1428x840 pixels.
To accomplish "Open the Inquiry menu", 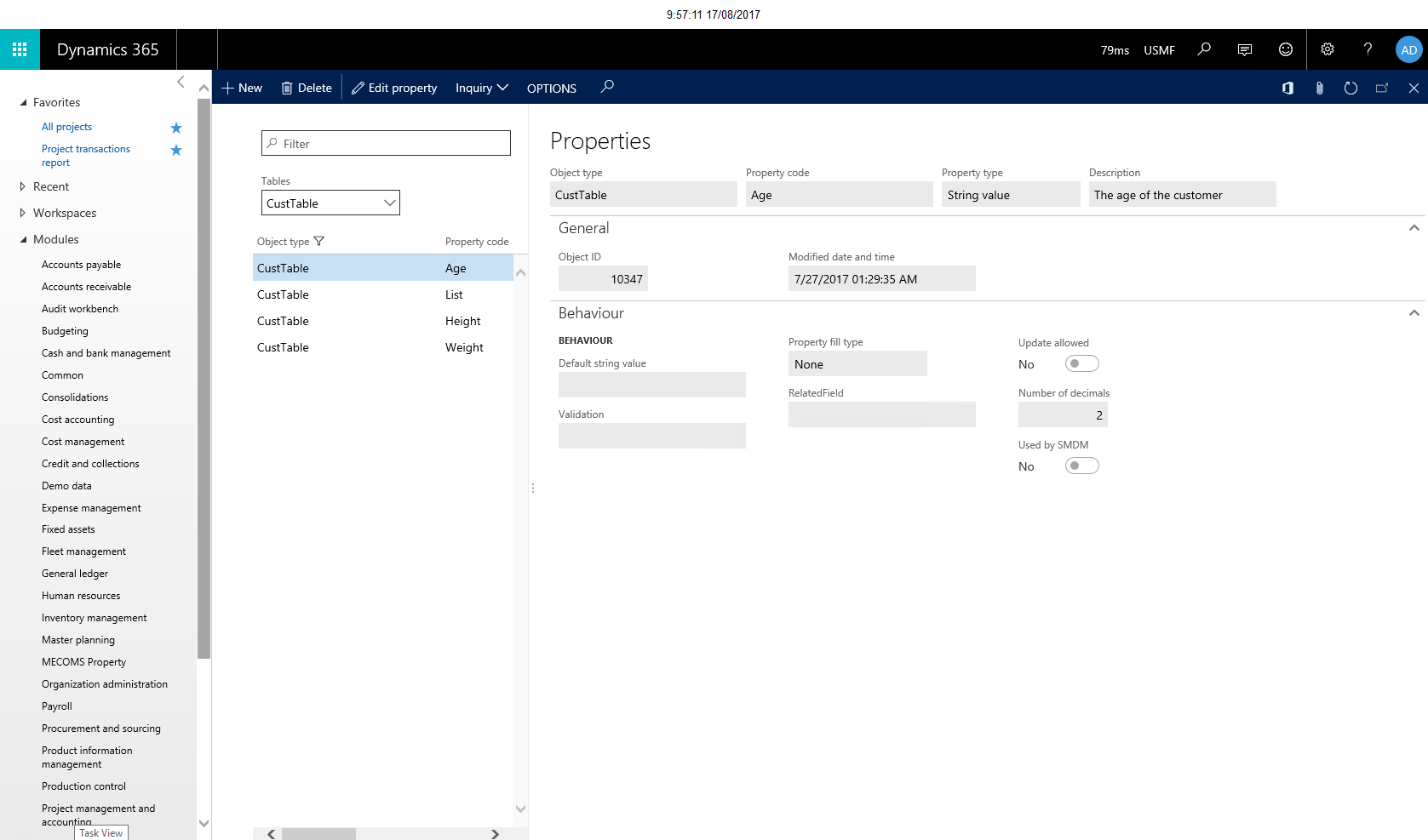I will [482, 88].
